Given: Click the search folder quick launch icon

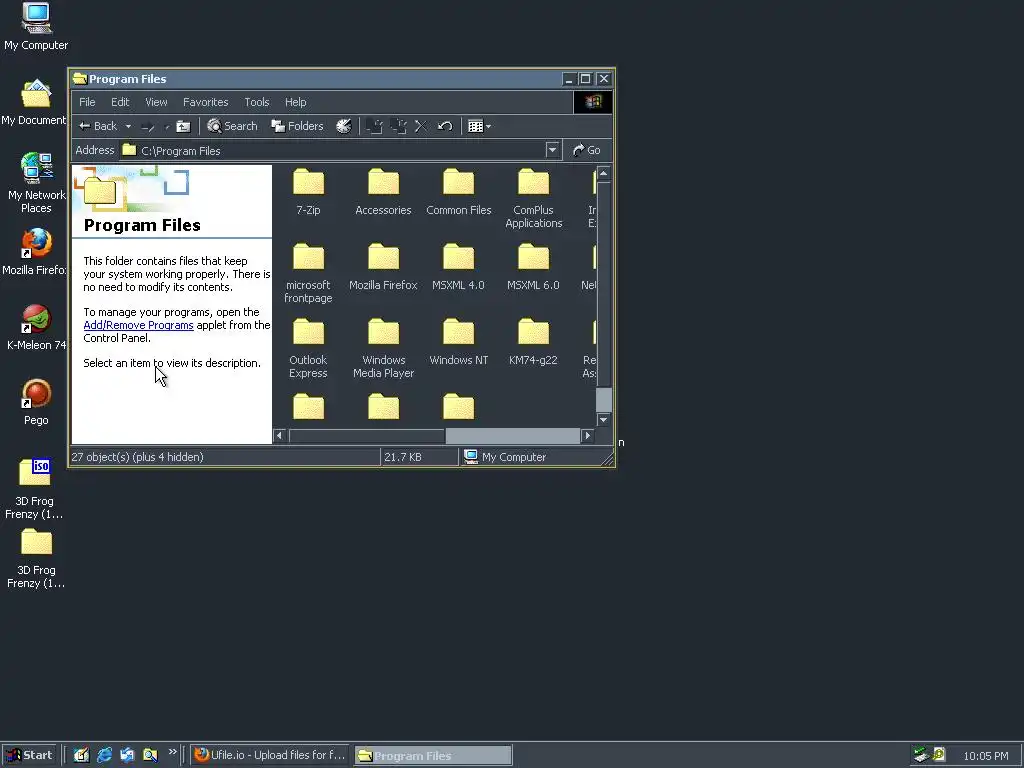Looking at the screenshot, I should click(x=150, y=755).
